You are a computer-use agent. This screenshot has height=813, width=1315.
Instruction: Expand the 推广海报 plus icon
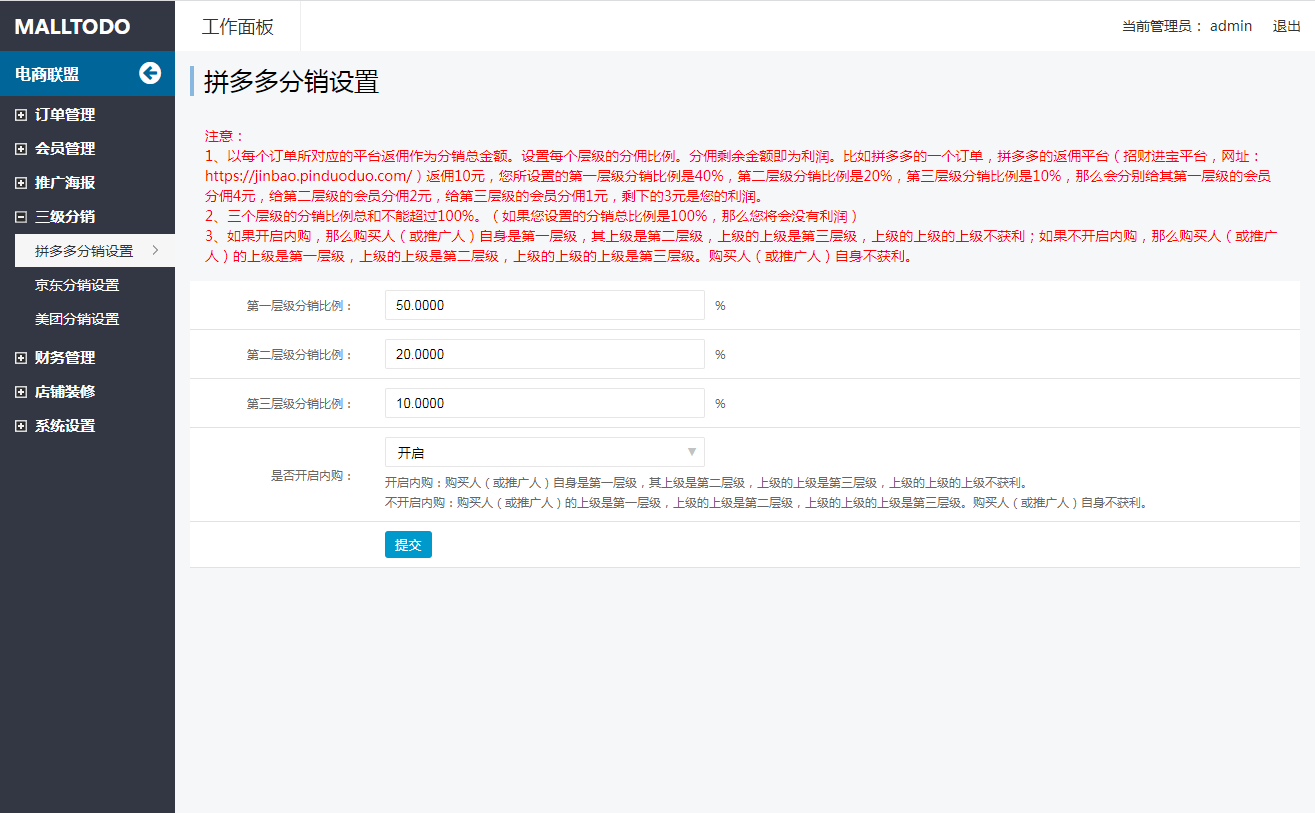tap(21, 183)
